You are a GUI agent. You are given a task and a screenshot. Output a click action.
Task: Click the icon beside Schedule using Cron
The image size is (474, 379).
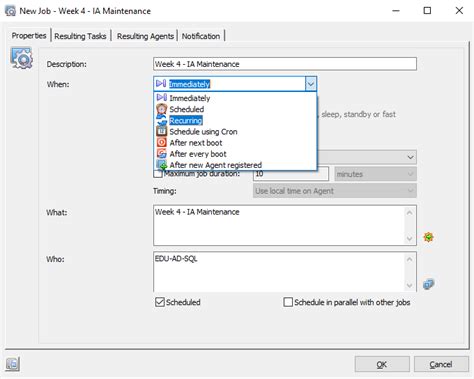162,131
